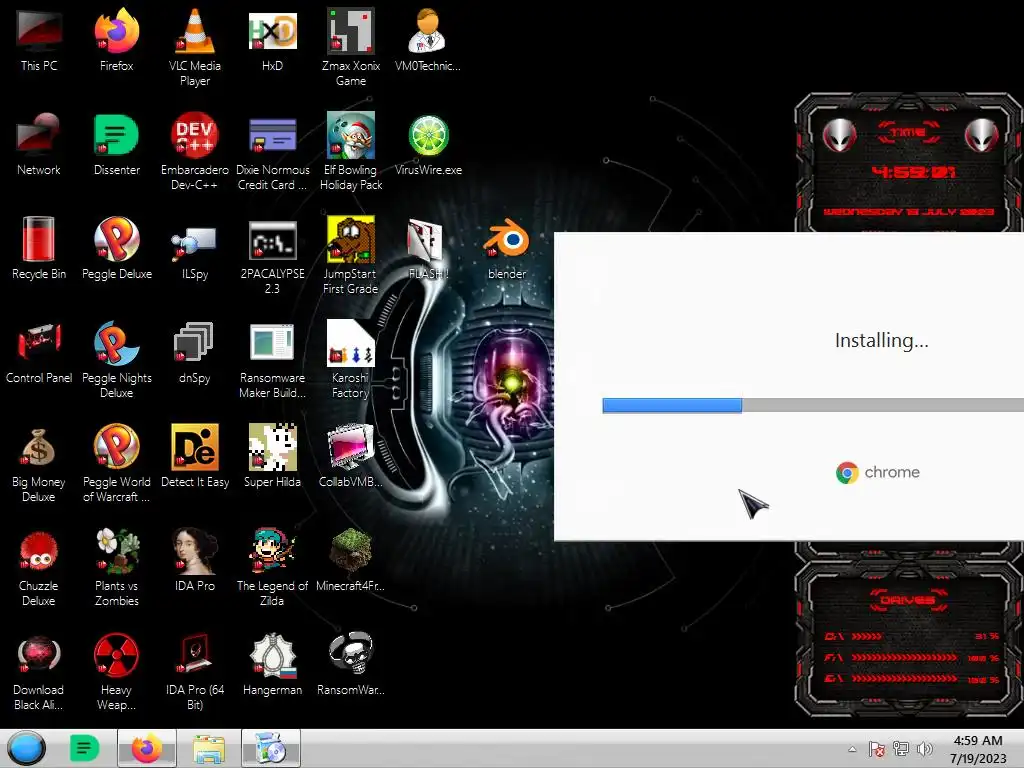Screen dimensions: 1024x768
Task: Click the Installing... text
Action: [882, 340]
